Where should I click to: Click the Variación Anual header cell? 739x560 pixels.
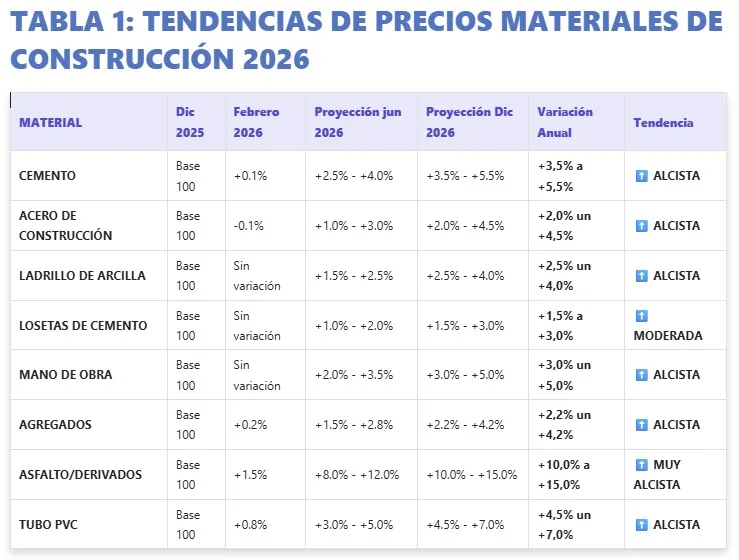tap(565, 122)
